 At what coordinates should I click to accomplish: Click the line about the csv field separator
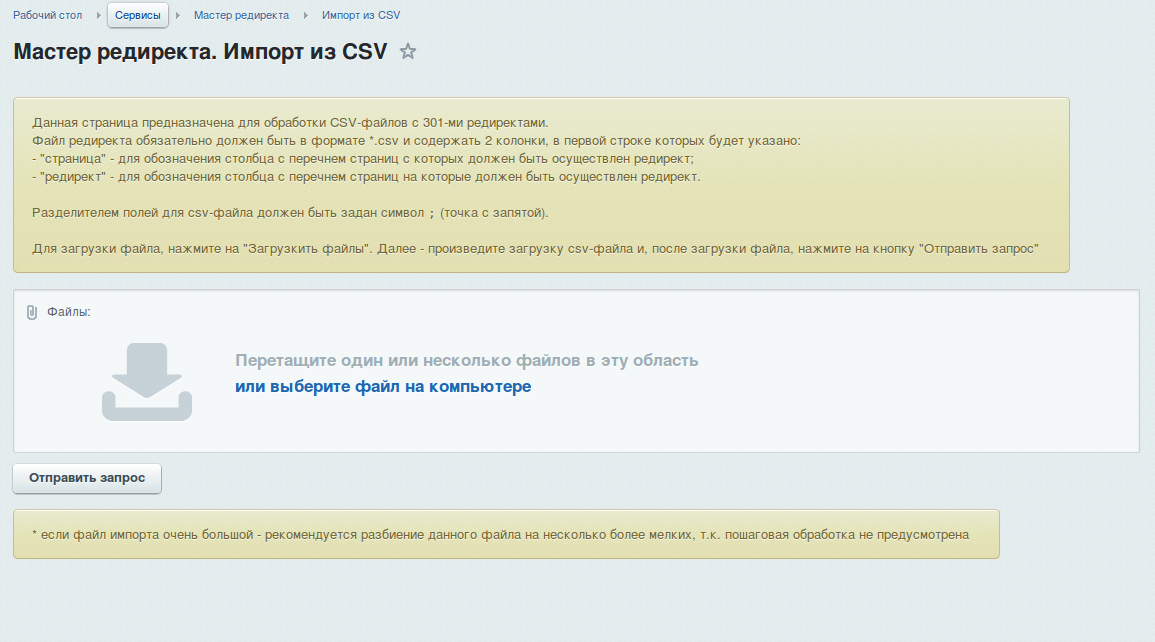tap(290, 213)
